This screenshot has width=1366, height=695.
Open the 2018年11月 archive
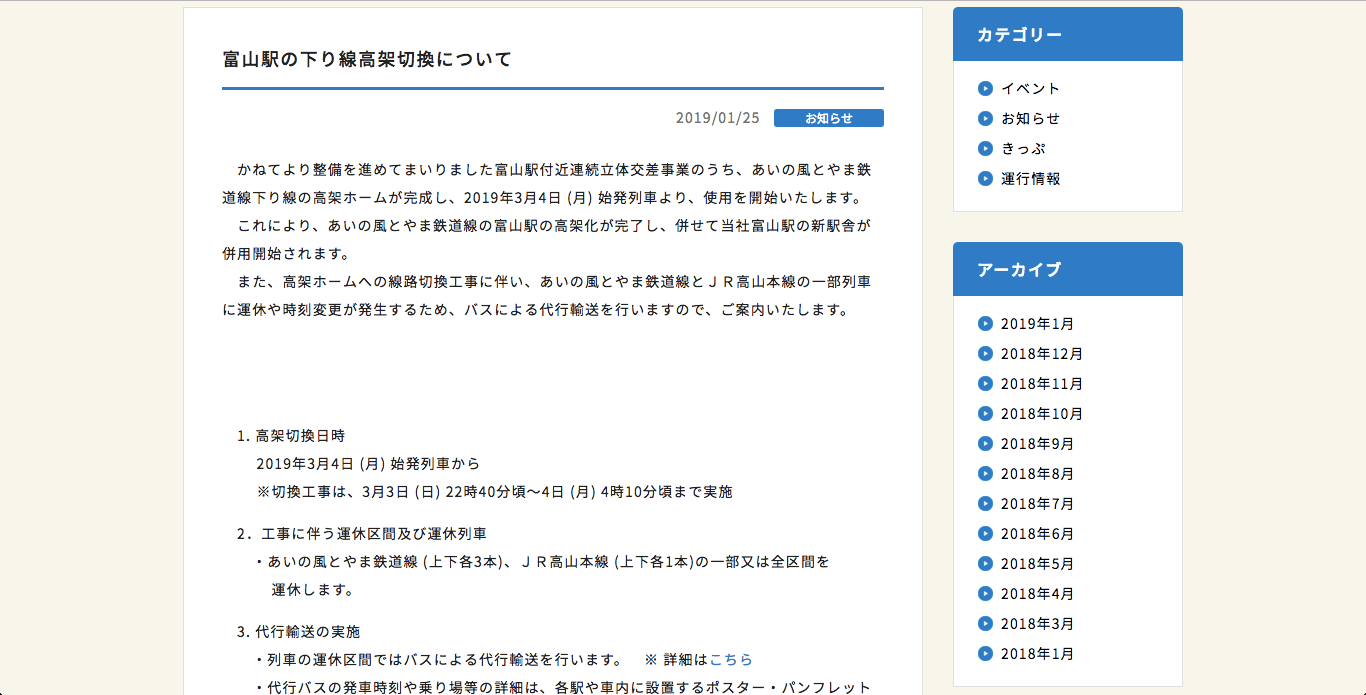pyautogui.click(x=1041, y=383)
